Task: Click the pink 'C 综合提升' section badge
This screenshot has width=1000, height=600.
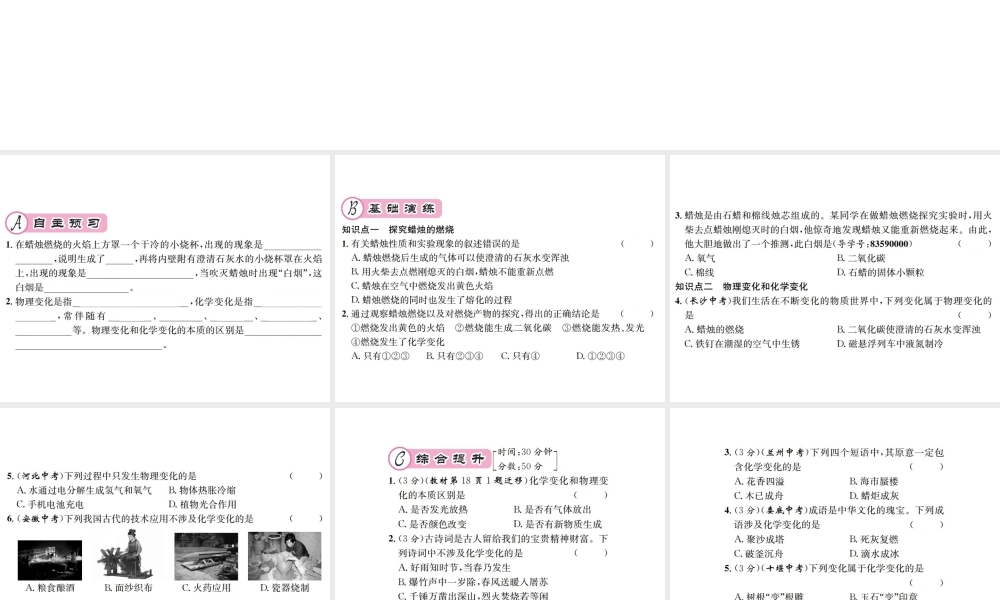Action: coord(439,458)
